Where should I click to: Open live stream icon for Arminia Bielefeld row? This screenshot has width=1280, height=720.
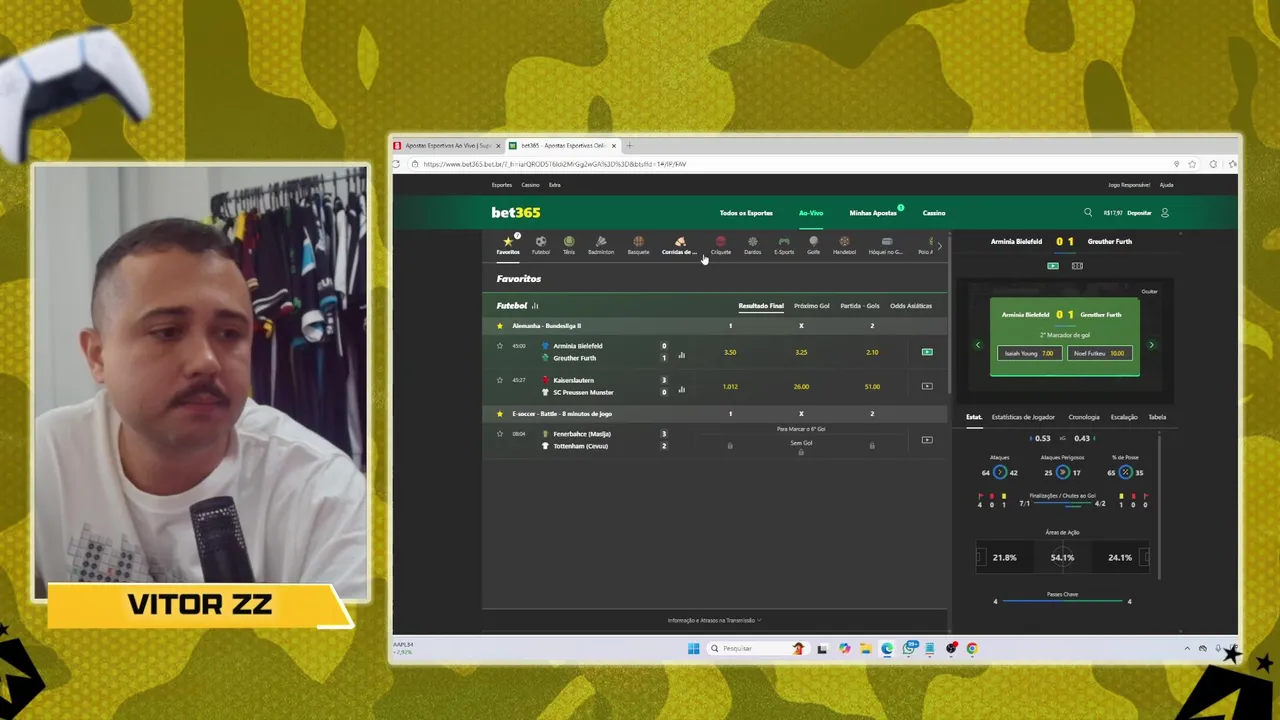click(927, 352)
